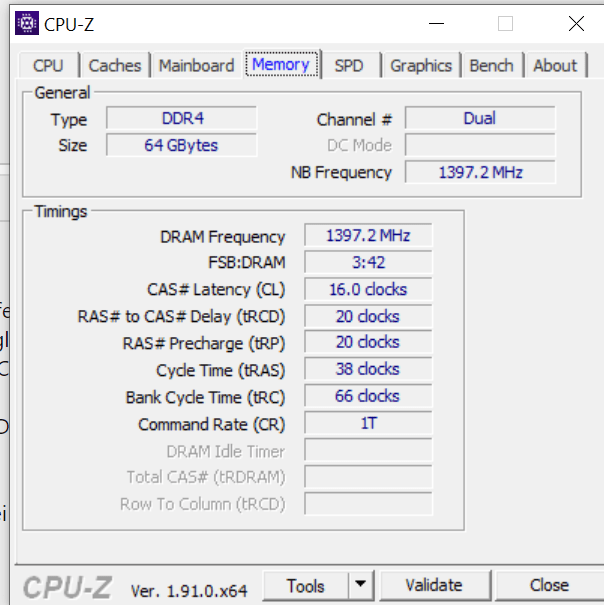Click the Bank Cycle Time (tRC) label
The height and width of the screenshot is (605, 604).
coord(205,398)
